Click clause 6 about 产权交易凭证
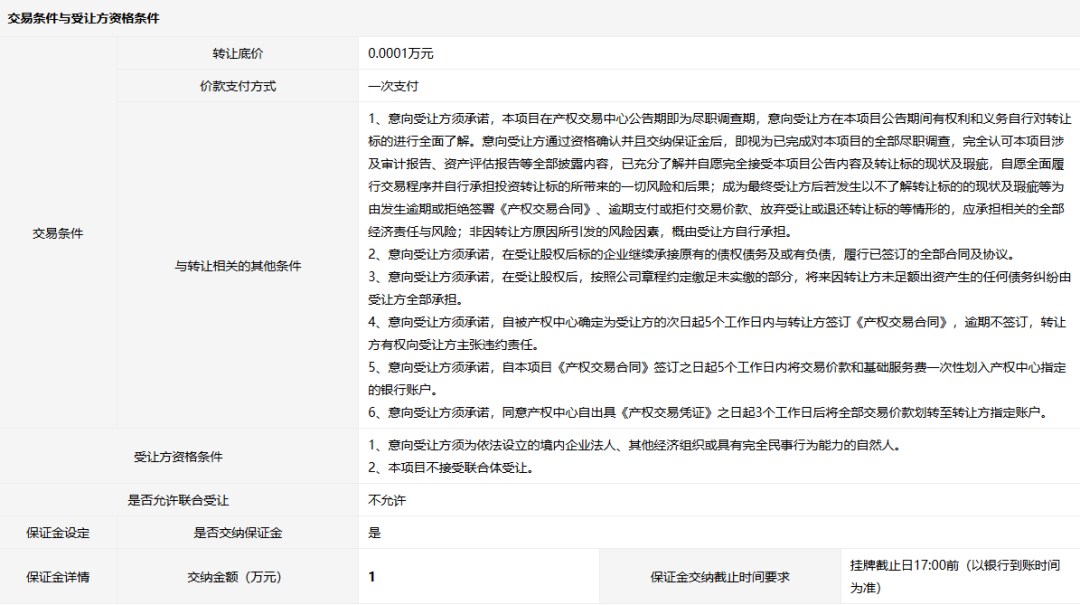Viewport: 1080px width, 605px height. 710,413
